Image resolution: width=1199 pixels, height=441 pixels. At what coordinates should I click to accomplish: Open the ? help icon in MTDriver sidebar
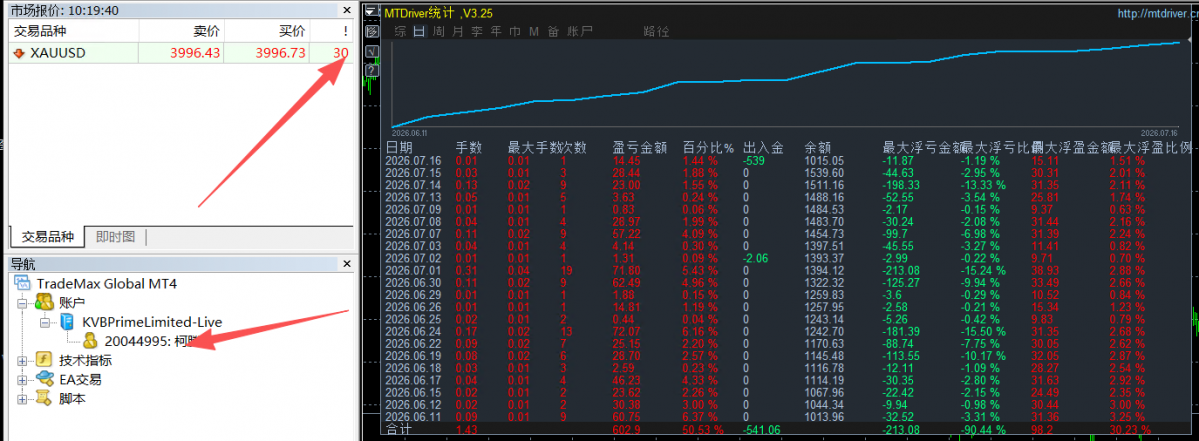coord(372,71)
